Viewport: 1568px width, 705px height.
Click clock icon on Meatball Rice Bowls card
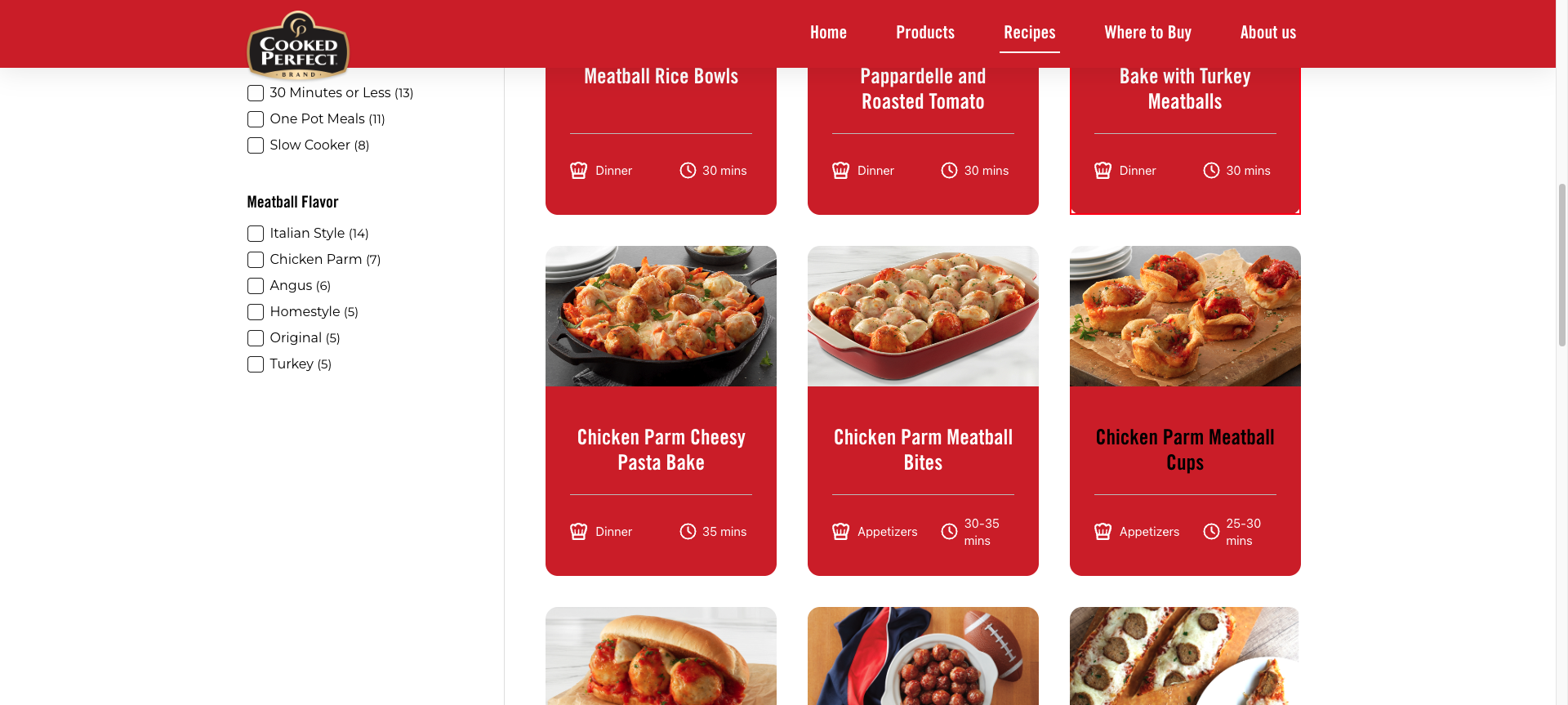[x=688, y=170]
